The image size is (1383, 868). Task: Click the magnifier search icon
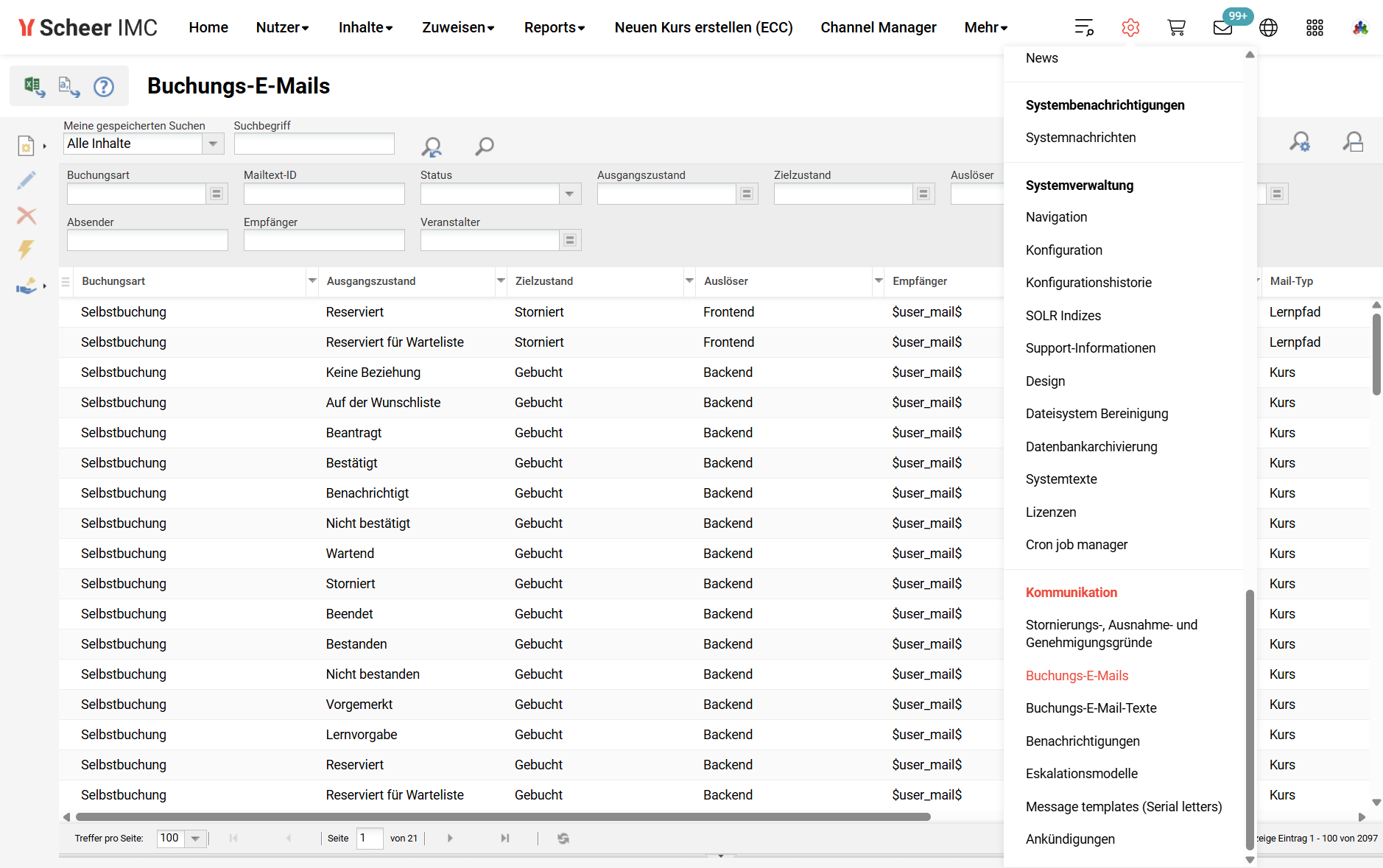484,146
